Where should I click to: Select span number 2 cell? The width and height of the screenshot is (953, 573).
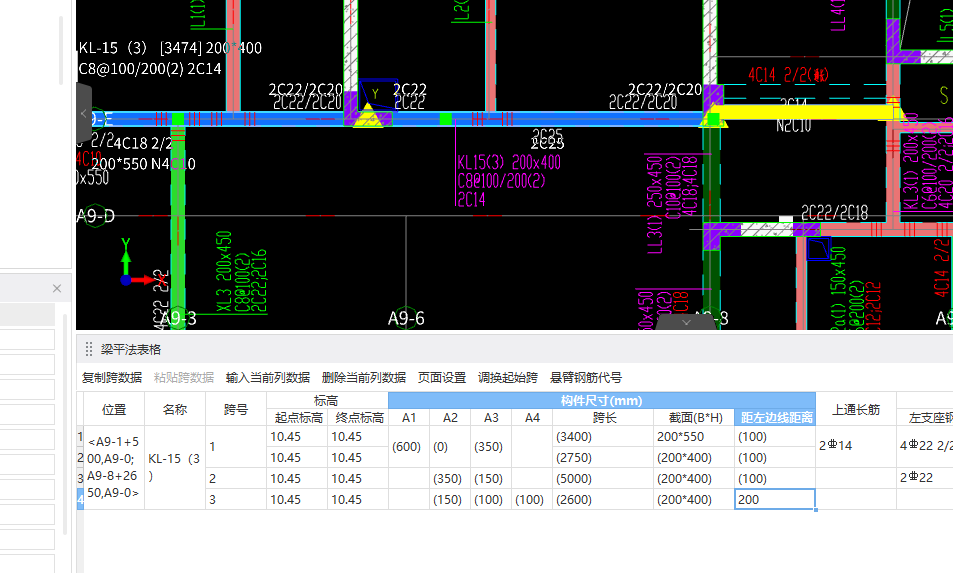[236, 478]
